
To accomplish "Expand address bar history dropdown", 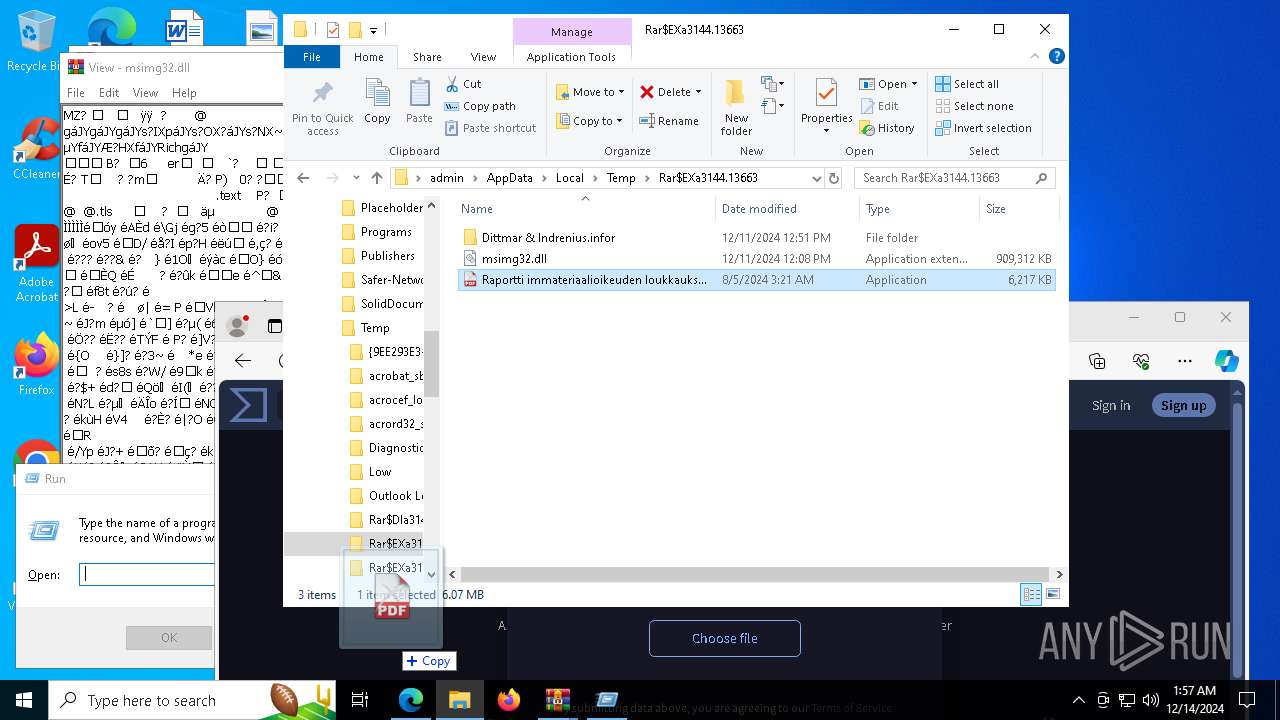I will tap(817, 178).
